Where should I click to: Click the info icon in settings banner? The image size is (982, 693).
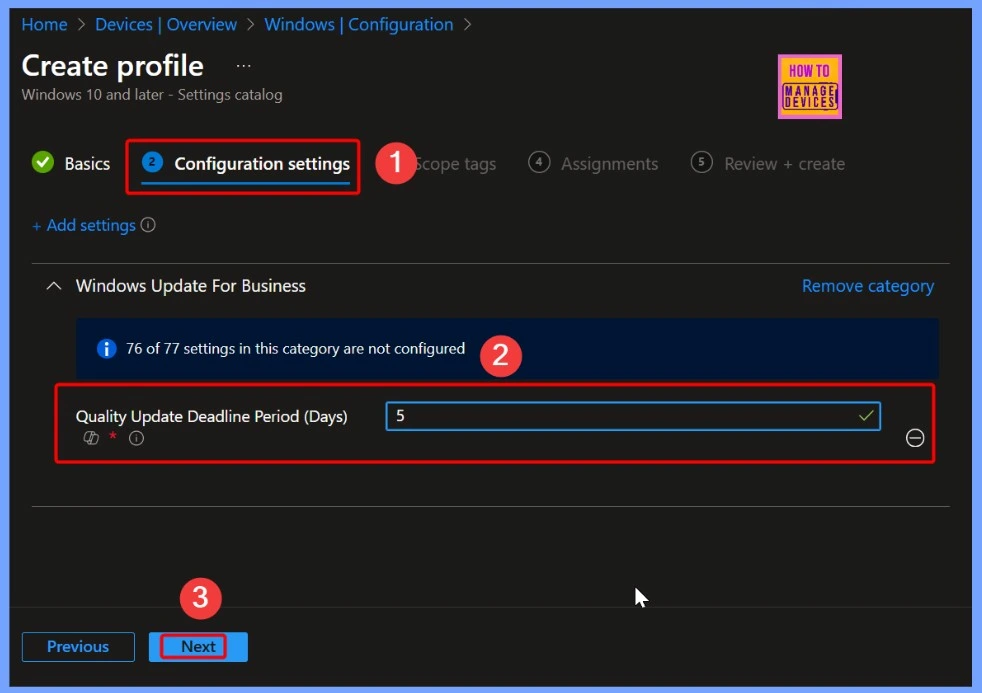[106, 349]
